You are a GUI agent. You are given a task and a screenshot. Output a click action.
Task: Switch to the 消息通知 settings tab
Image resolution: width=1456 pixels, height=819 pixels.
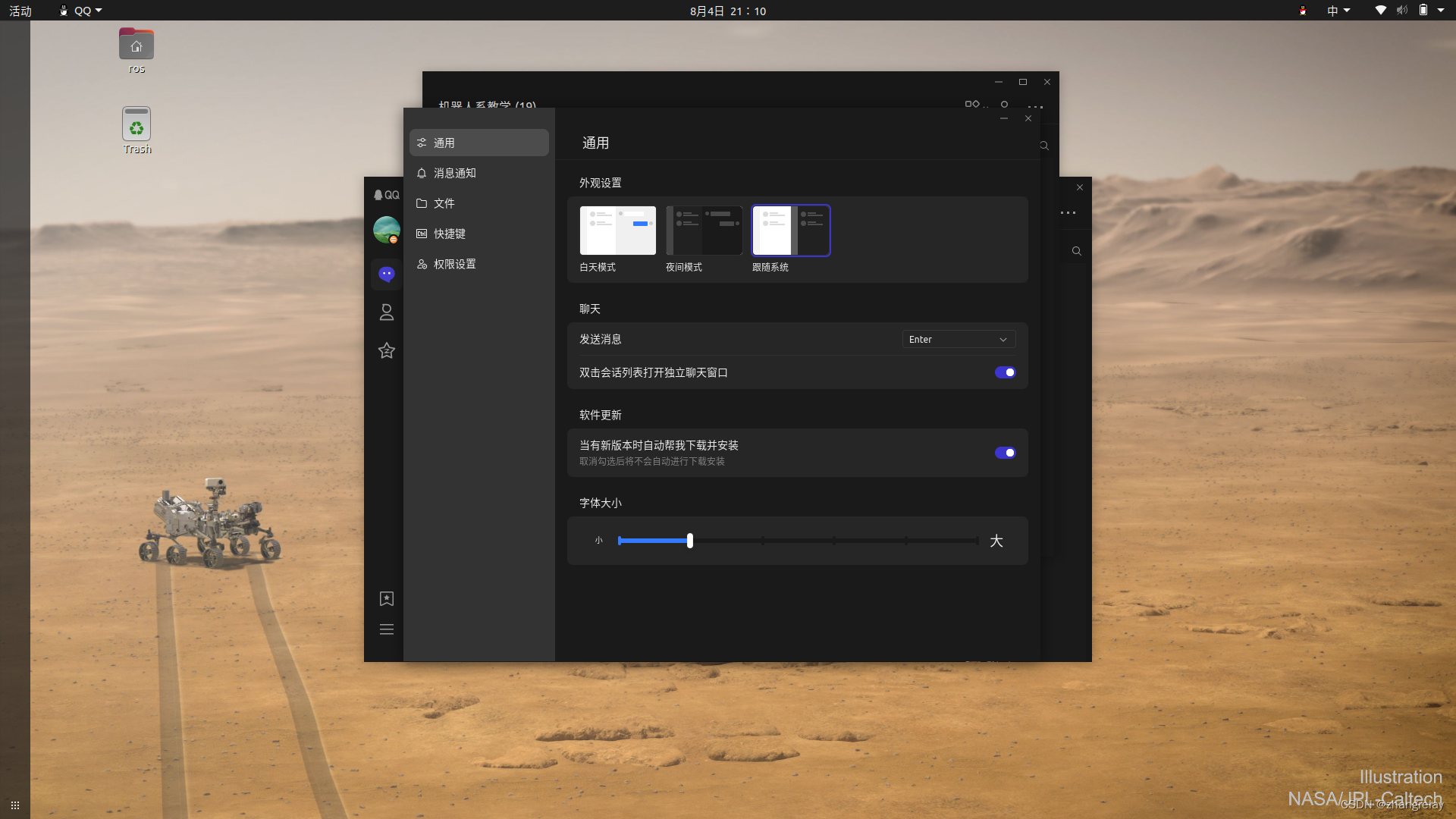(455, 173)
